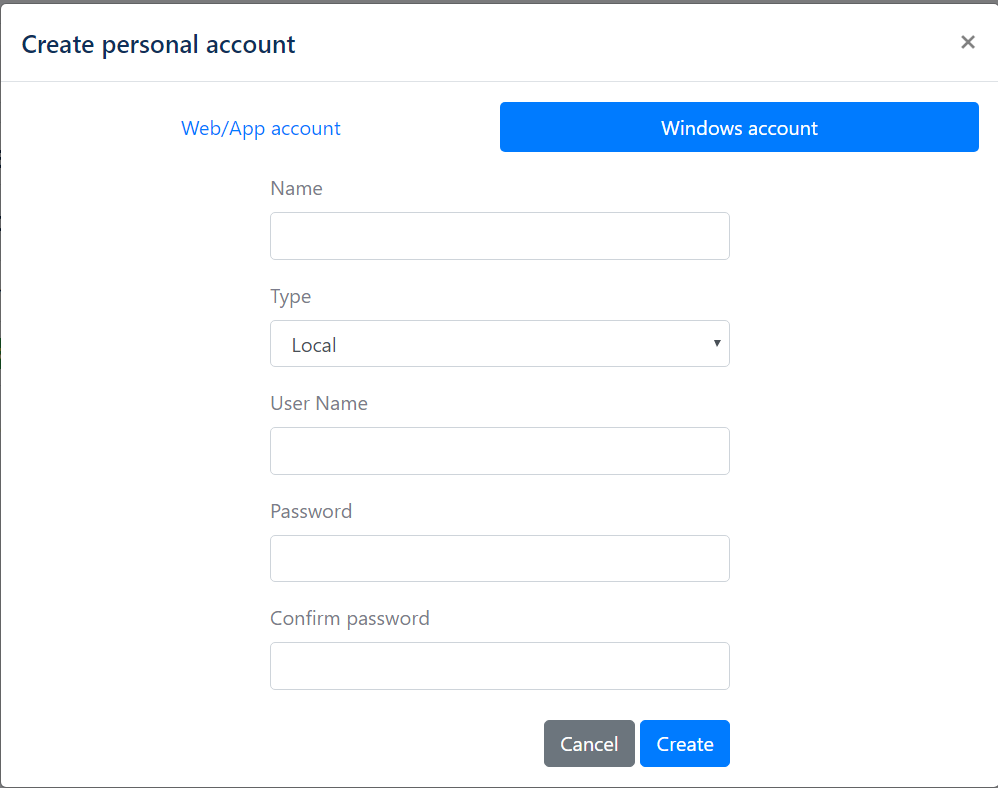Viewport: 998px width, 788px height.
Task: Switch to the Web/App account tab
Action: click(x=260, y=128)
